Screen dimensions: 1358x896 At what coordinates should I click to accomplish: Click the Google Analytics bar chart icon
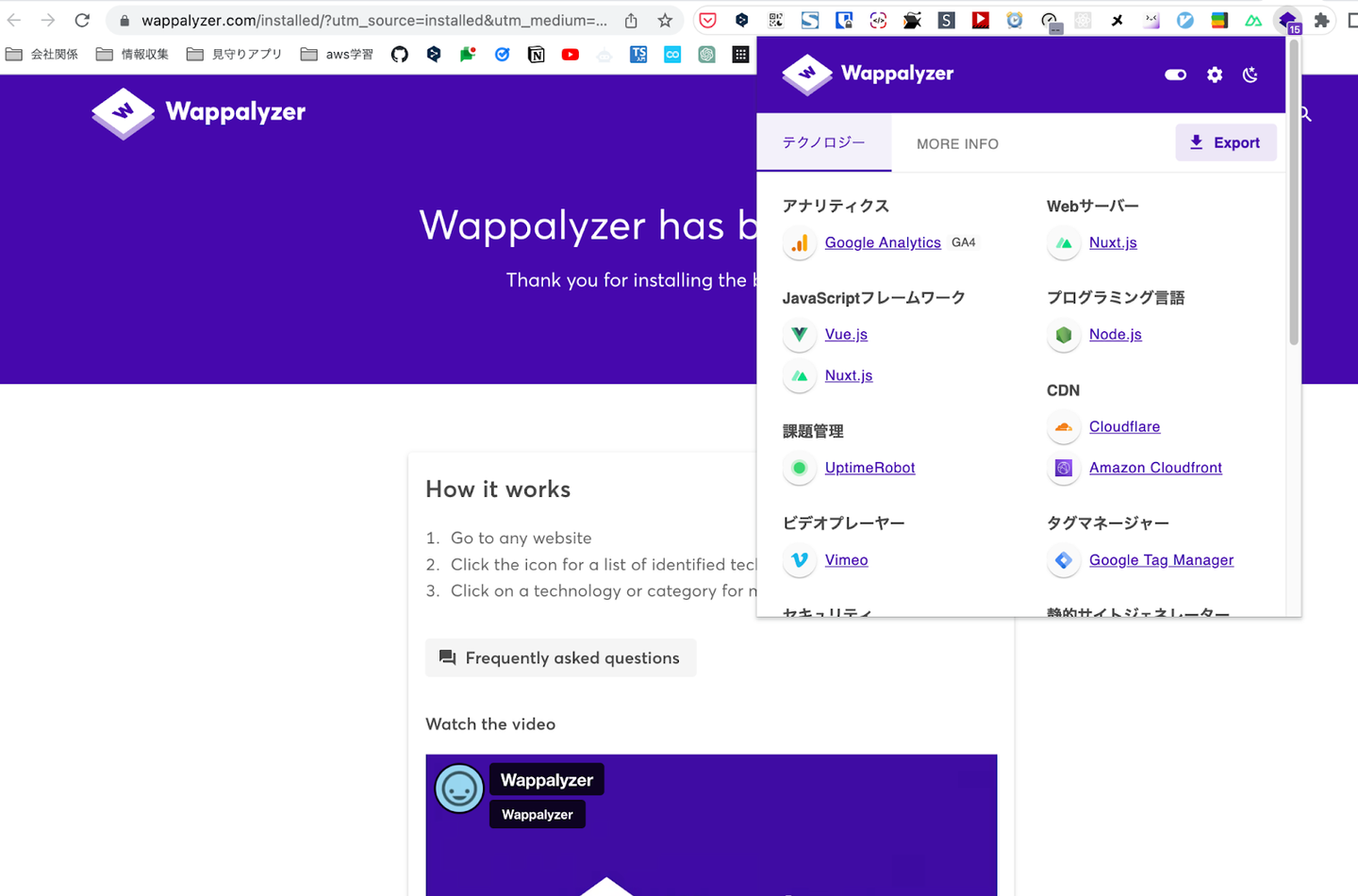[800, 243]
